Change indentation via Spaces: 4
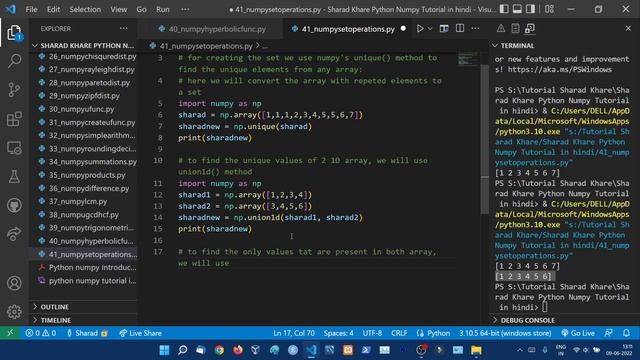Viewport: 640px width, 360px height. click(x=338, y=333)
